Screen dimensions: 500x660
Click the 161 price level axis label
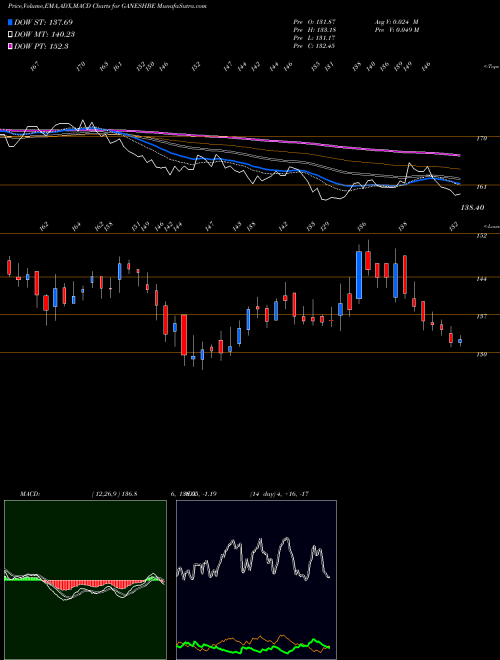(482, 187)
